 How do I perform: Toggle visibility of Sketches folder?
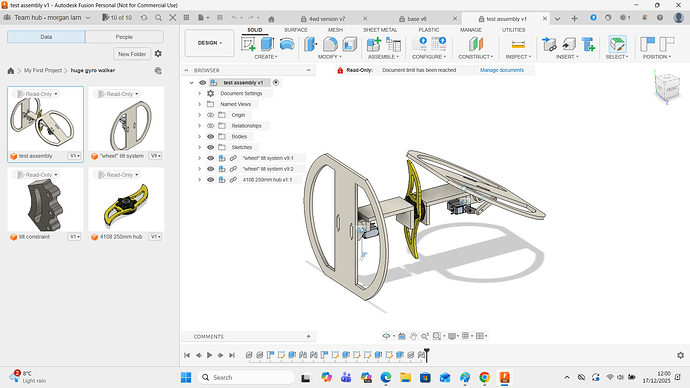pyautogui.click(x=211, y=147)
